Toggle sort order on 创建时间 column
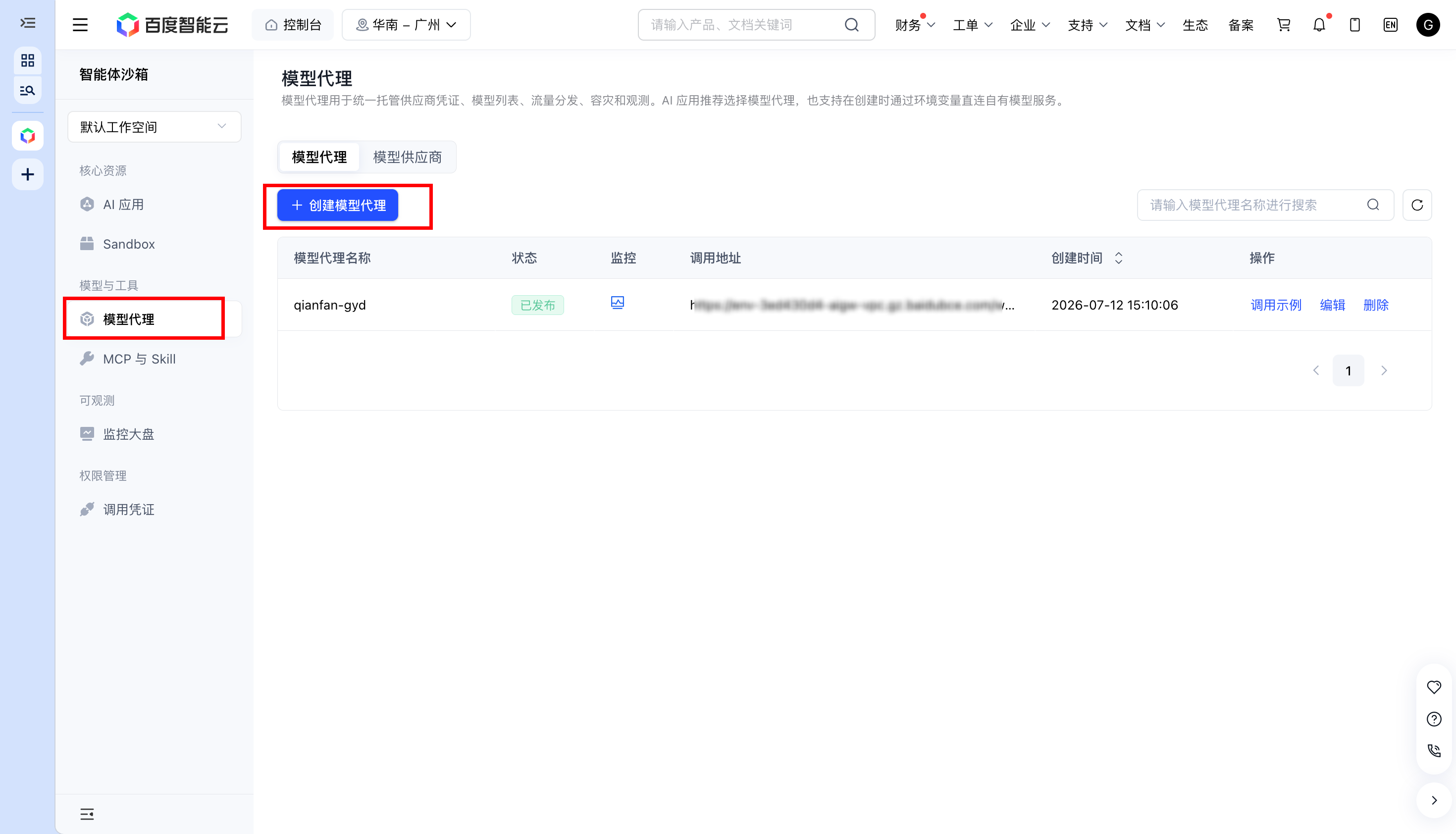The height and width of the screenshot is (834, 1456). pos(1118,258)
